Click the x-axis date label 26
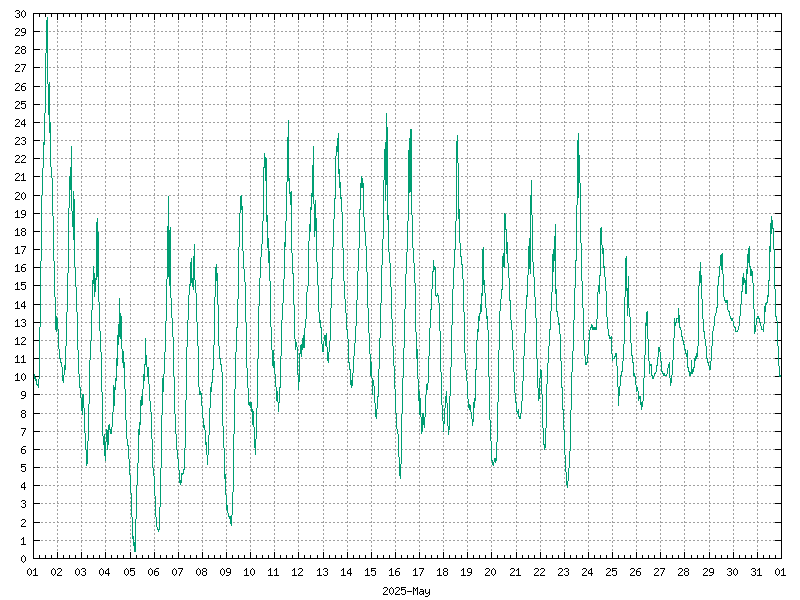Screen dimensions: 800x600 pyautogui.click(x=636, y=572)
